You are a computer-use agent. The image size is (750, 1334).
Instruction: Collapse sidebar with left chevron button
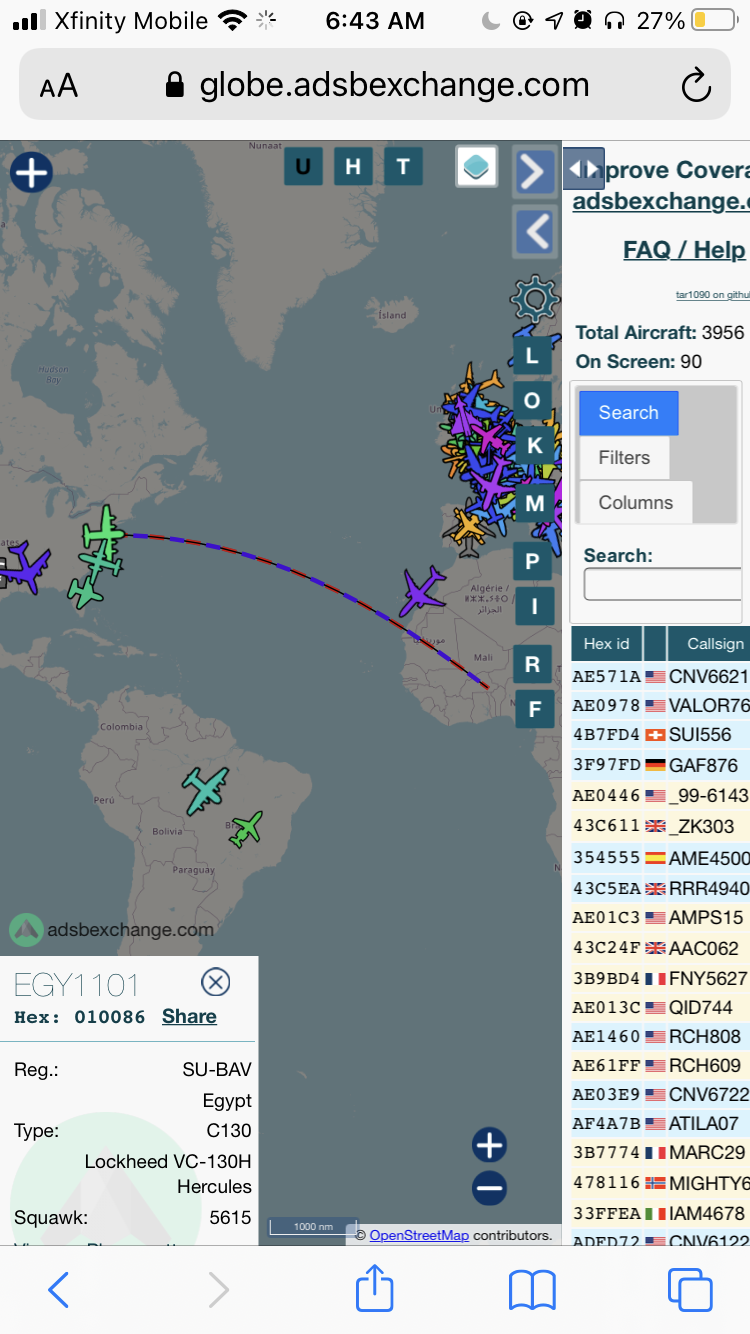(x=534, y=232)
